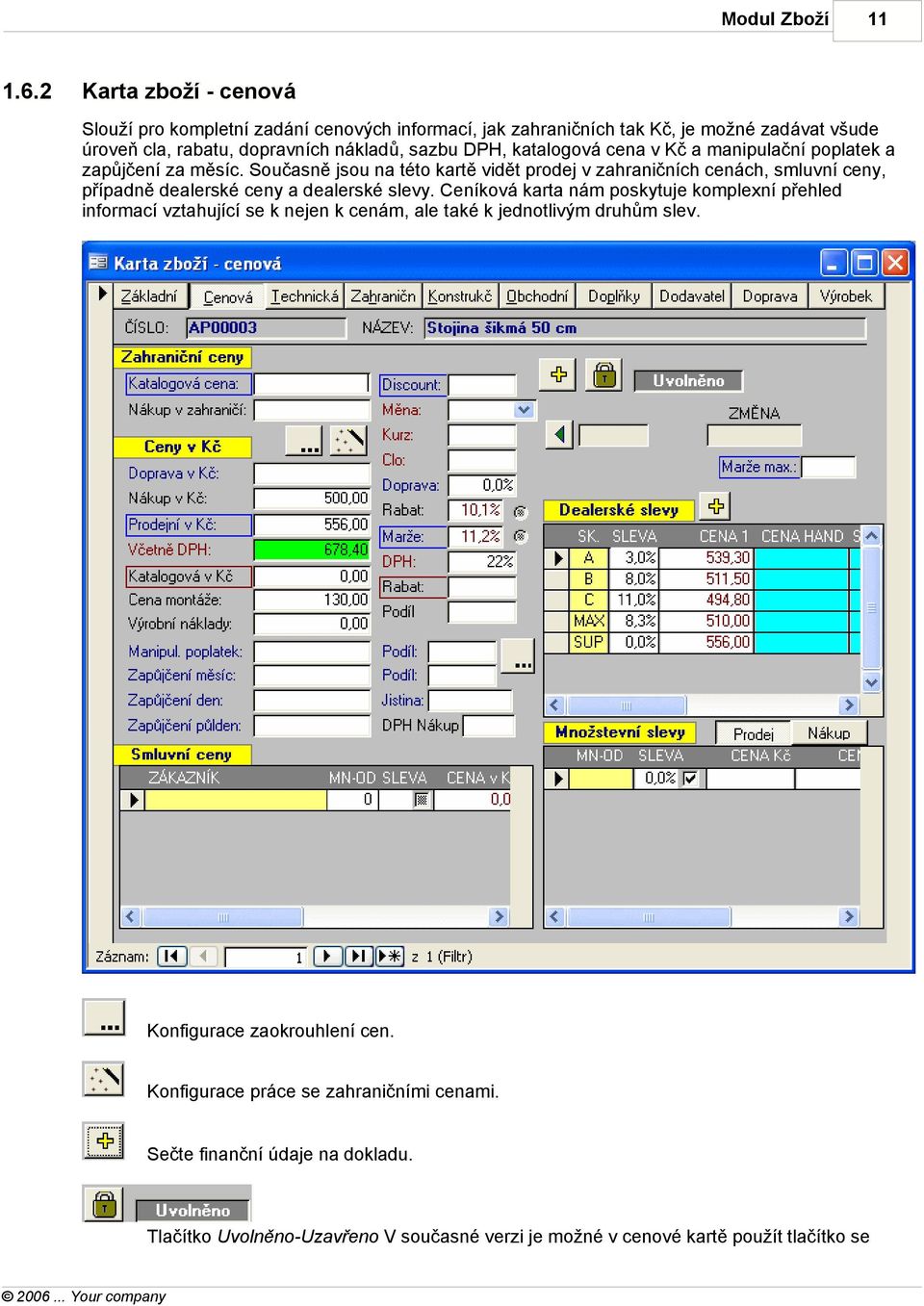The image size is (924, 1306).
Task: Click the Nákup button by Množstevní slevy
Action: pos(829,733)
